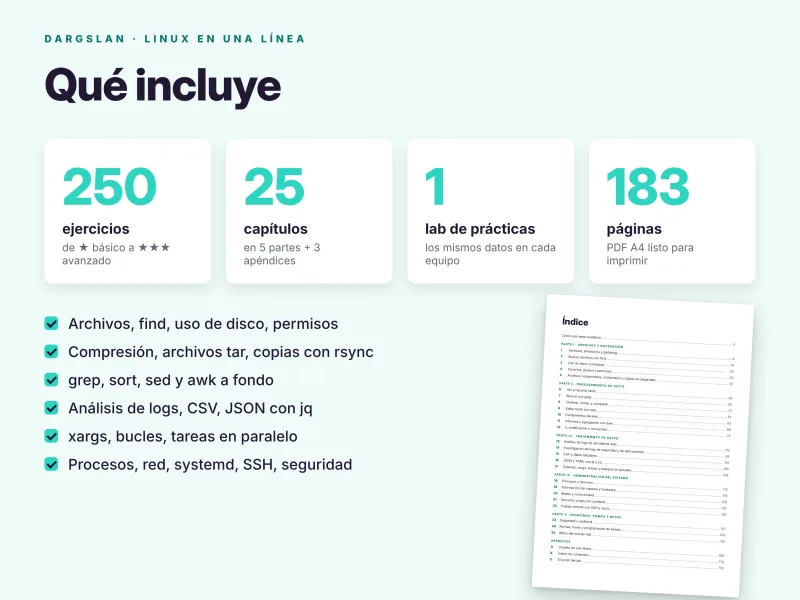Image resolution: width=800 pixels, height=600 pixels.
Task: Click the 'ejercicios' label
Action: 96,229
